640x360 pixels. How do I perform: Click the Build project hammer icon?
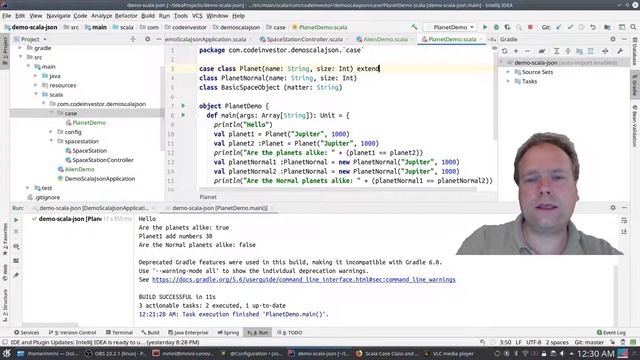414,27
